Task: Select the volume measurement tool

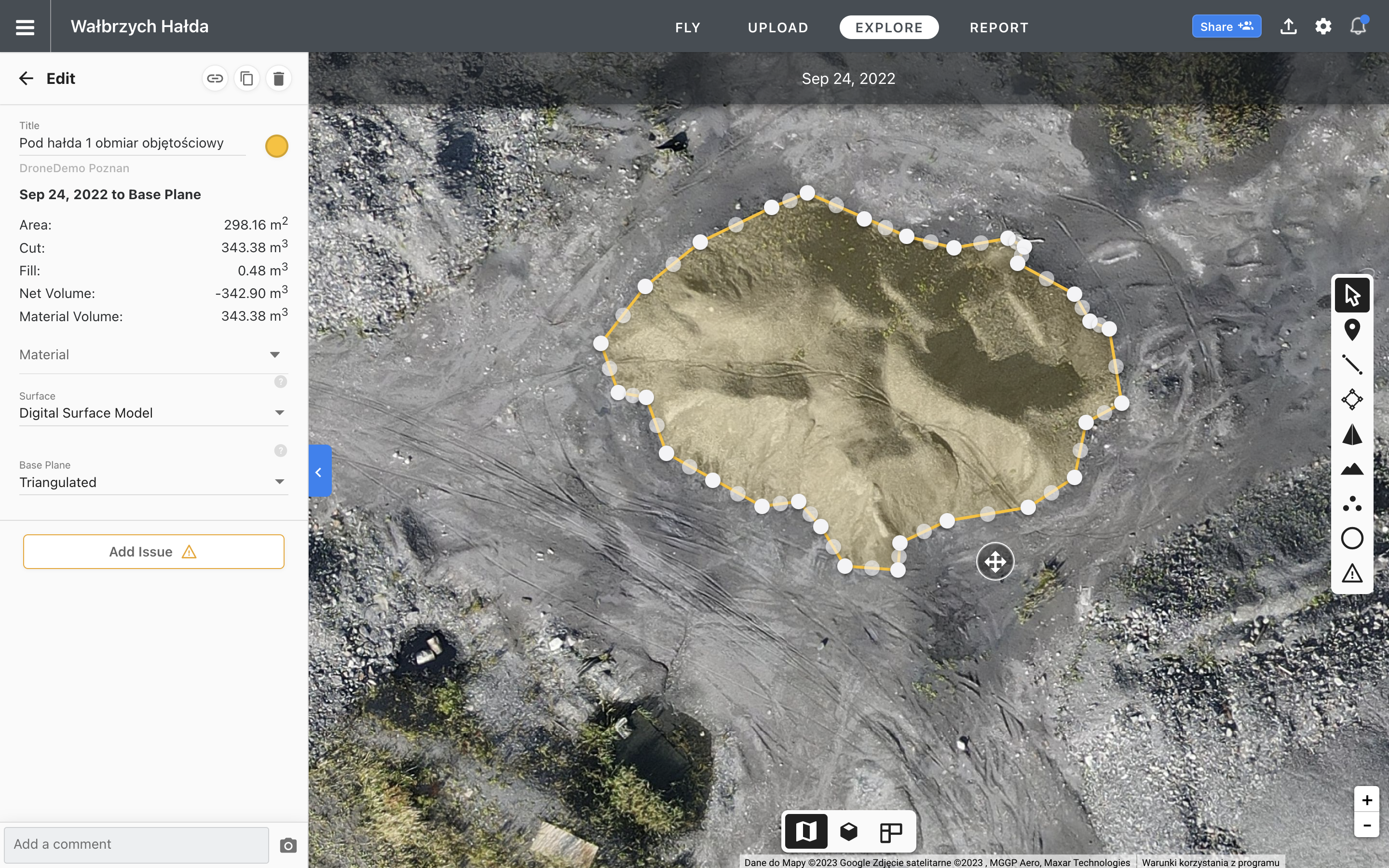Action: tap(1352, 434)
